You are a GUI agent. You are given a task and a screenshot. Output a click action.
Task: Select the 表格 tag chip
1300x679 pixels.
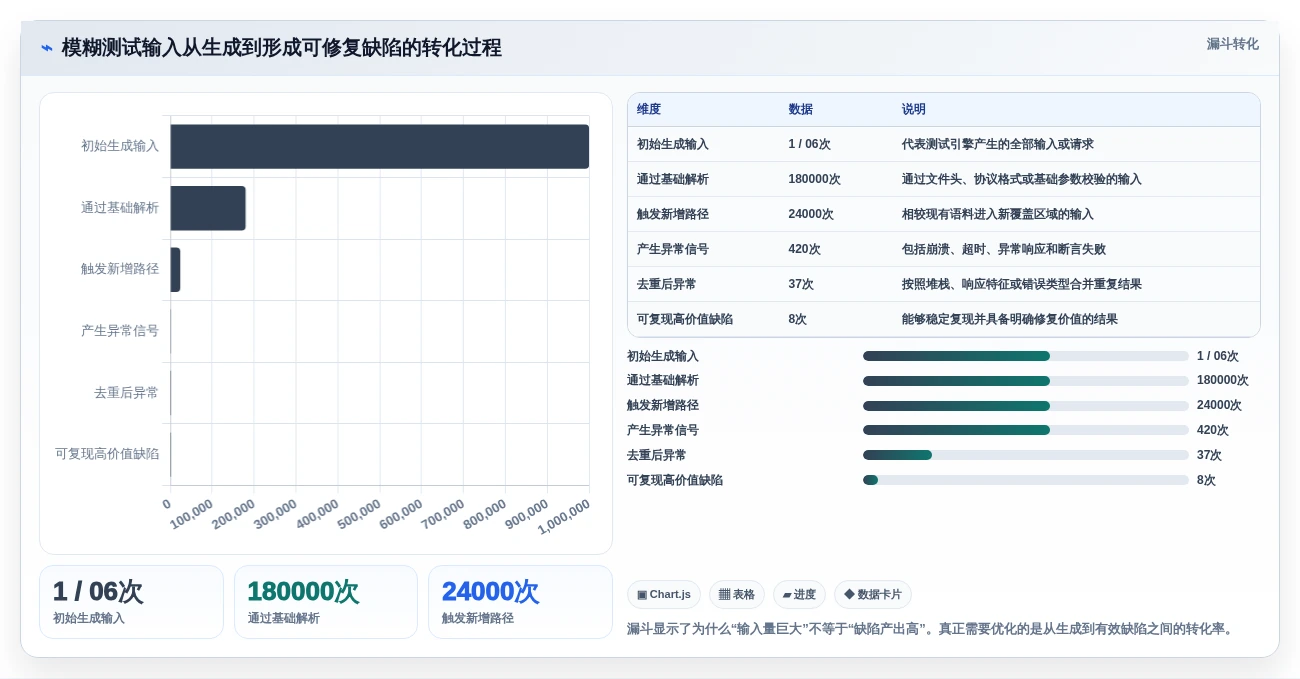pyautogui.click(x=737, y=594)
